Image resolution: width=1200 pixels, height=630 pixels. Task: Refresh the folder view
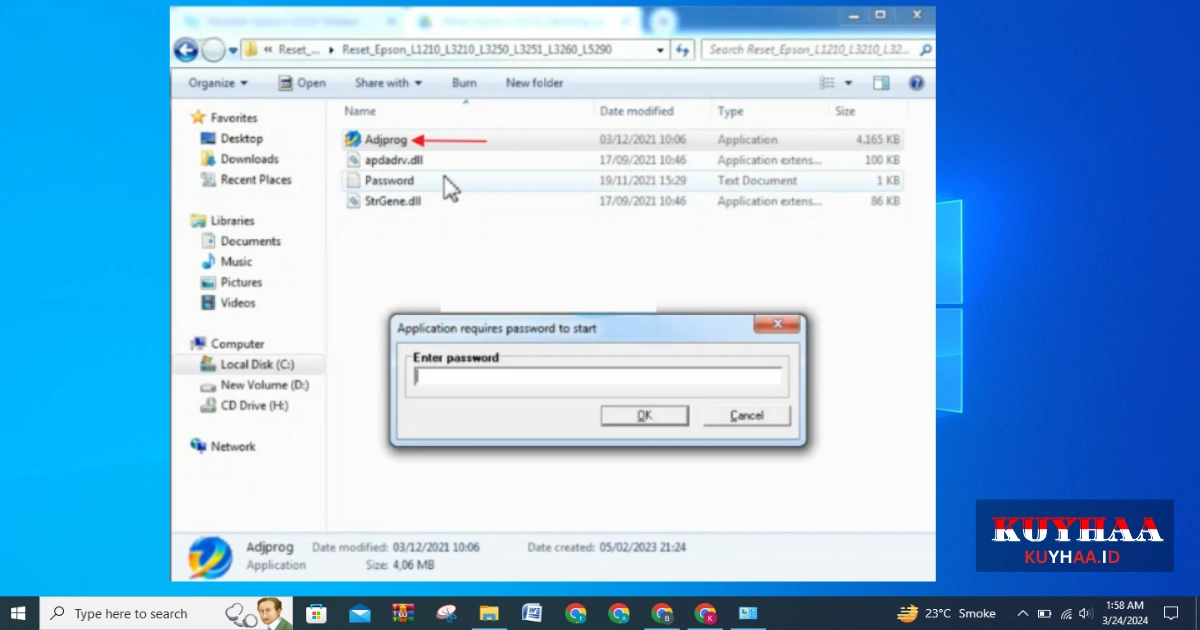[x=683, y=49]
